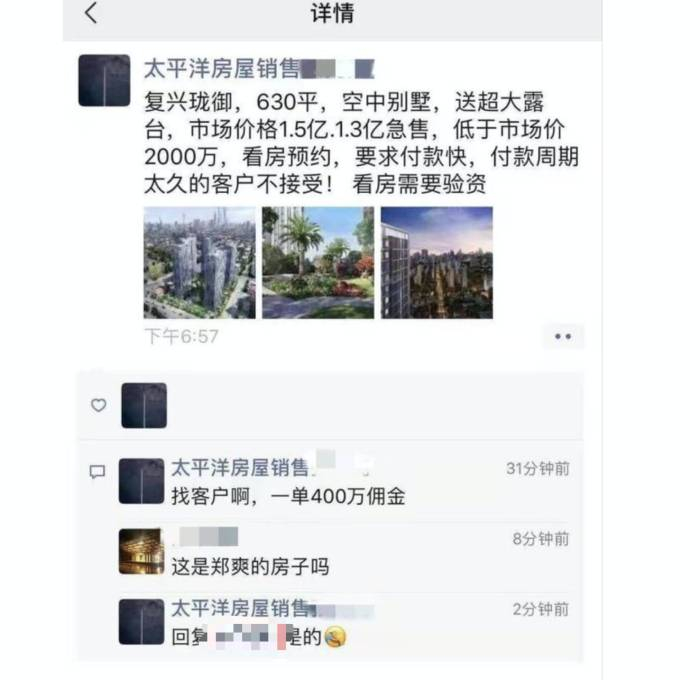Image resolution: width=700 pixels, height=680 pixels.
Task: Select the comment 这是郑爽的房子吗
Action: click(250, 567)
